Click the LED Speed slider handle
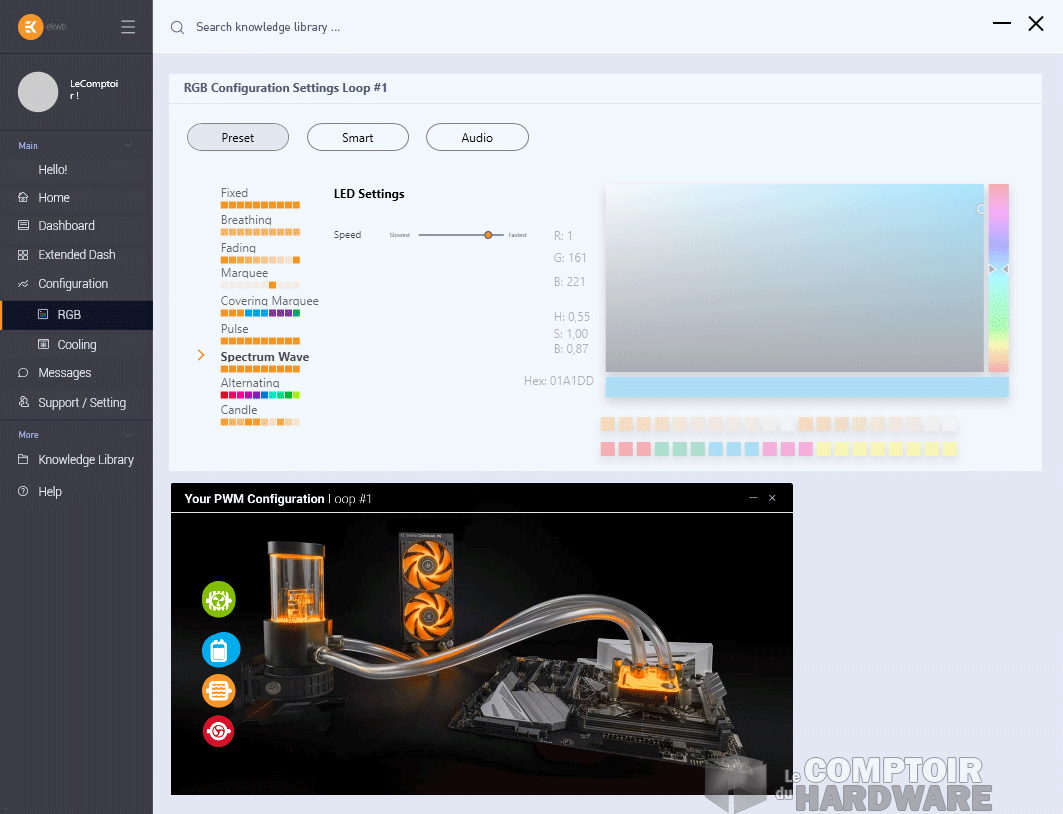This screenshot has height=814, width=1063. point(488,235)
